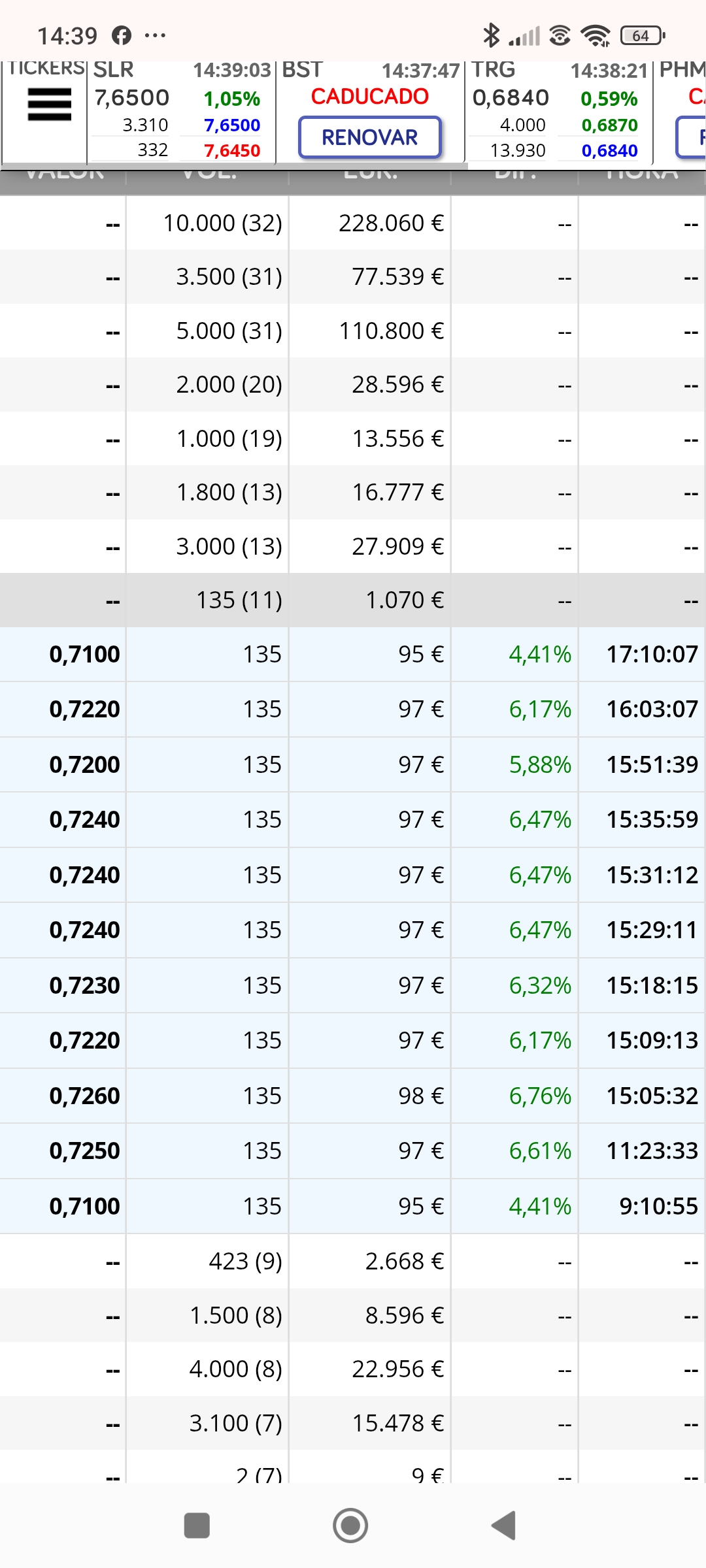The width and height of the screenshot is (706, 1568).
Task: Tap the 77.539 € amount
Action: coord(398,277)
